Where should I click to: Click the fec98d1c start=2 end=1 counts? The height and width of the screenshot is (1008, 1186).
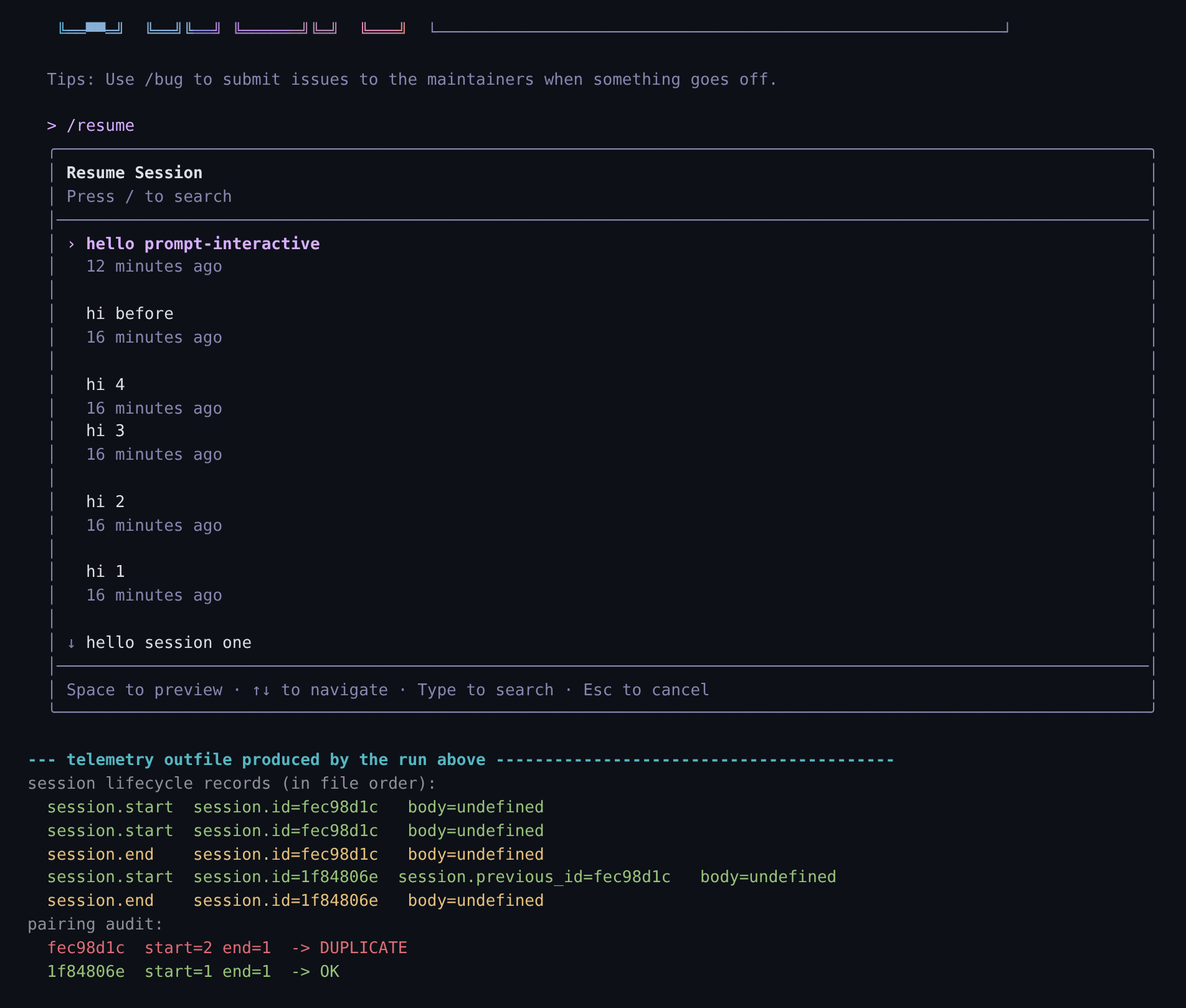159,948
